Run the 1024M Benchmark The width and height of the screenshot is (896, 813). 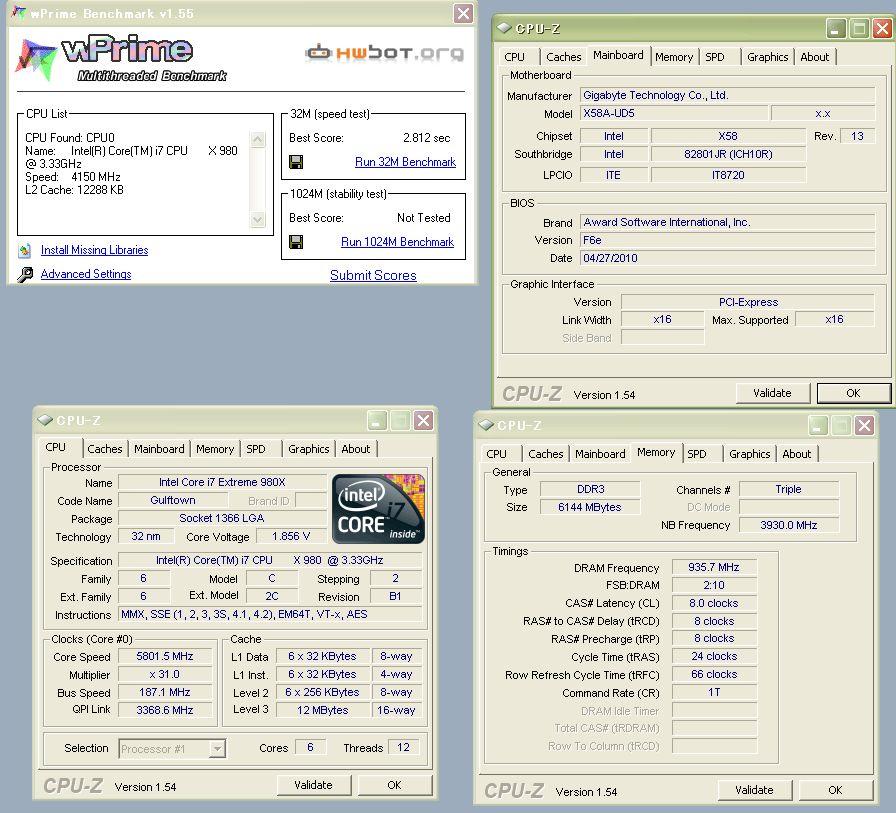tap(397, 242)
